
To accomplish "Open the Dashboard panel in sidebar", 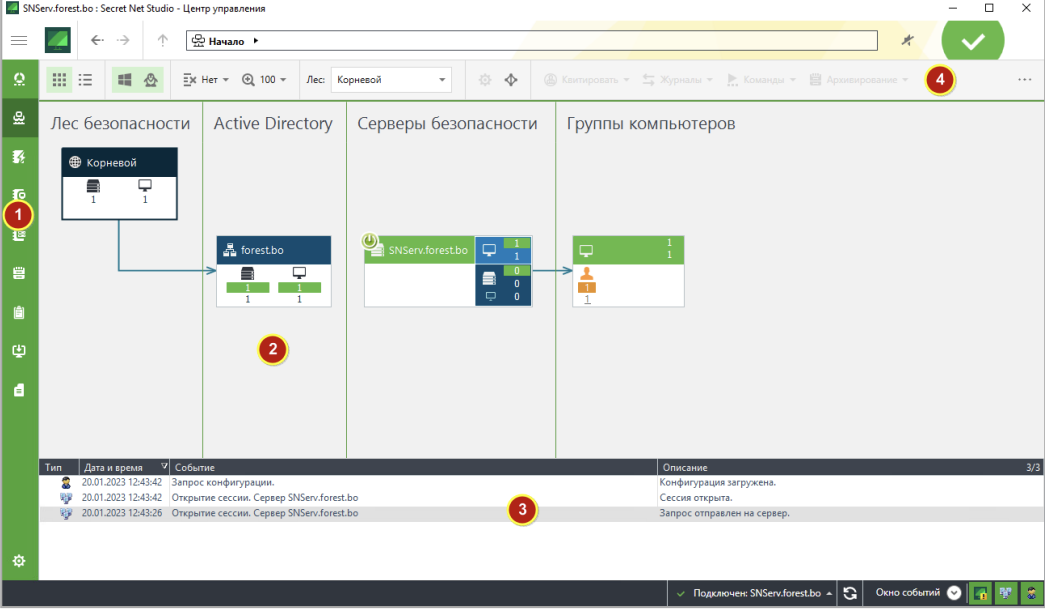I will [19, 79].
